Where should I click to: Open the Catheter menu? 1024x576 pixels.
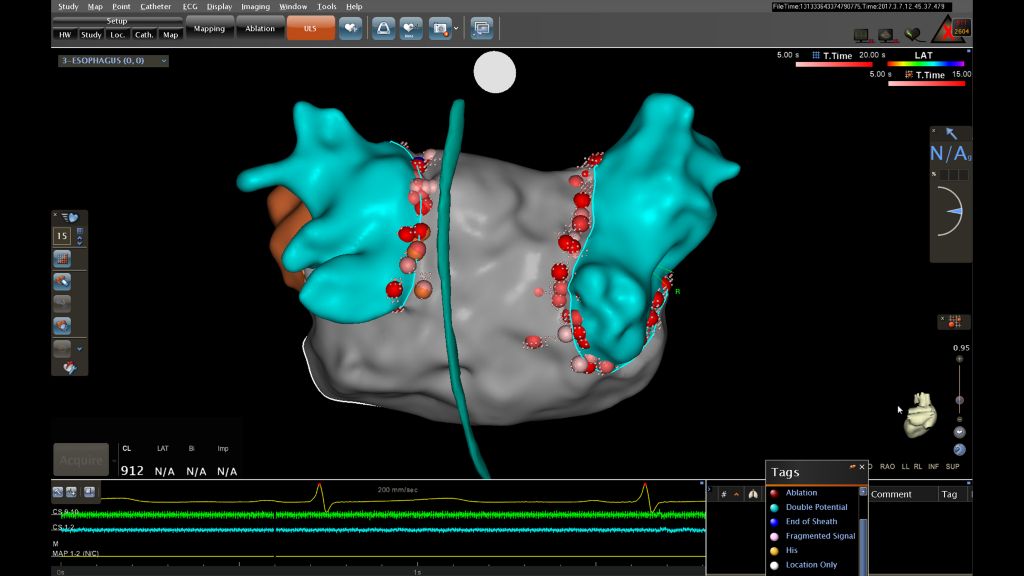(x=155, y=7)
